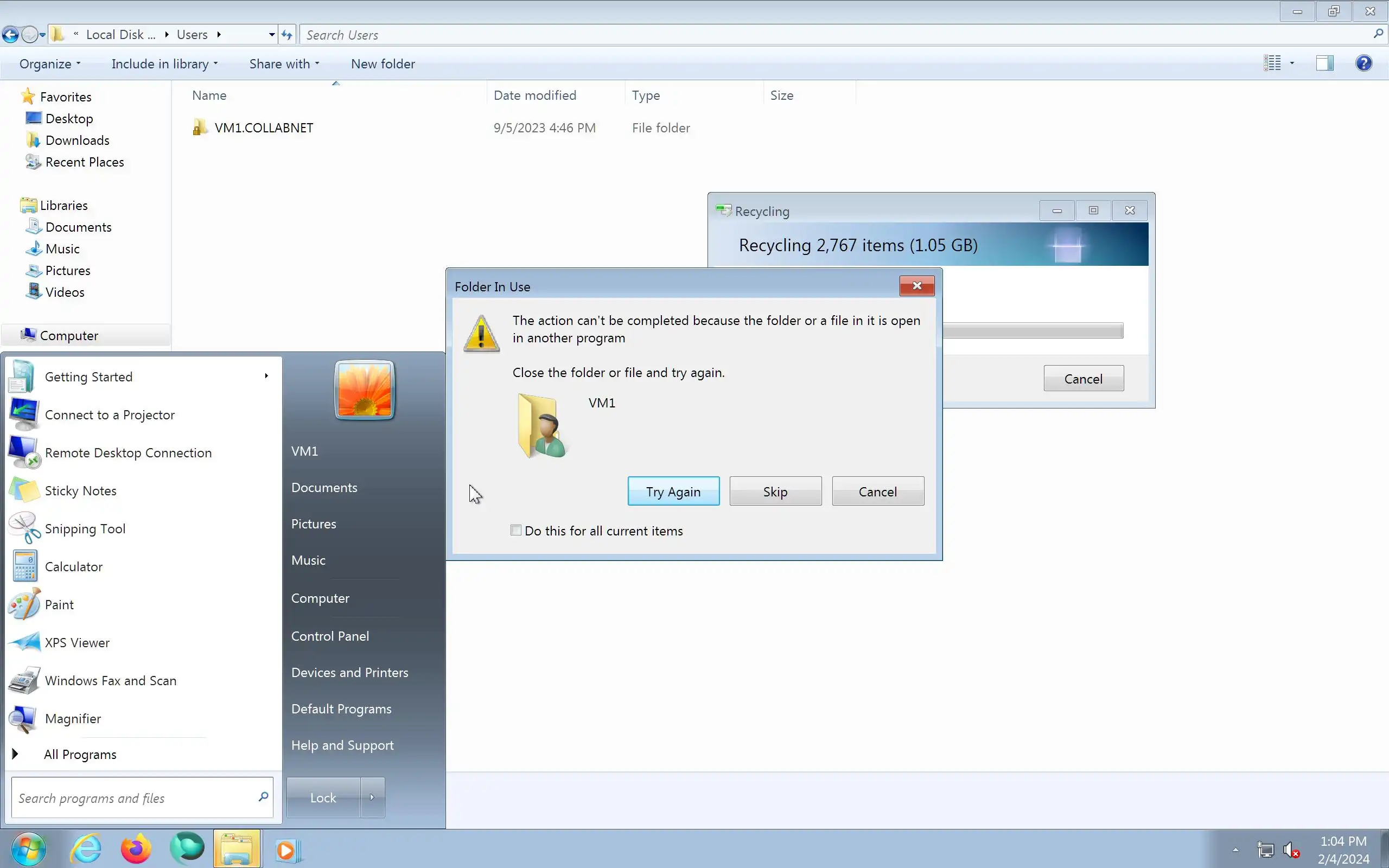Screen dimensions: 1389x868
Task: Open Internet Explorer from taskbar
Action: coord(86,849)
